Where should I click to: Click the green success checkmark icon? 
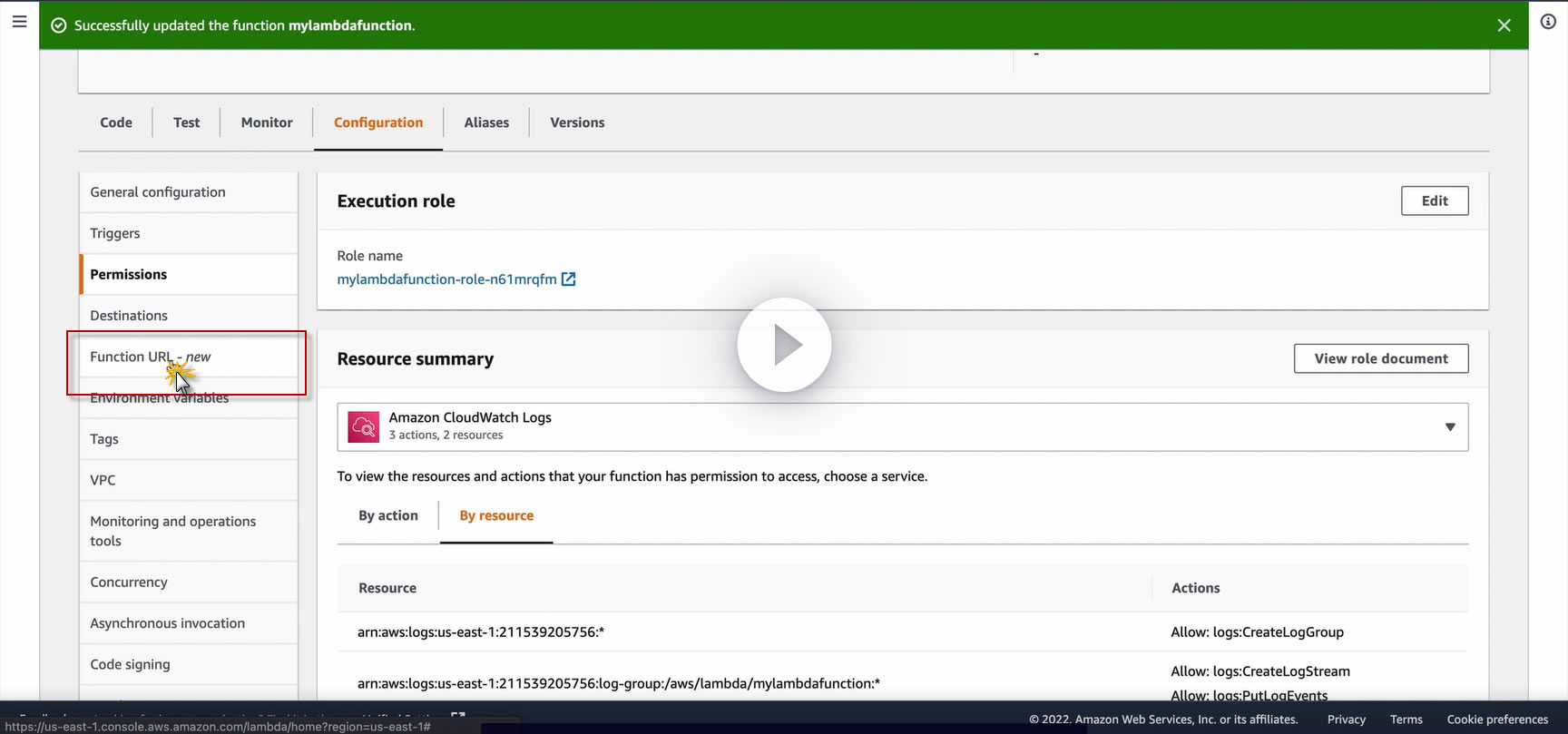[x=59, y=25]
